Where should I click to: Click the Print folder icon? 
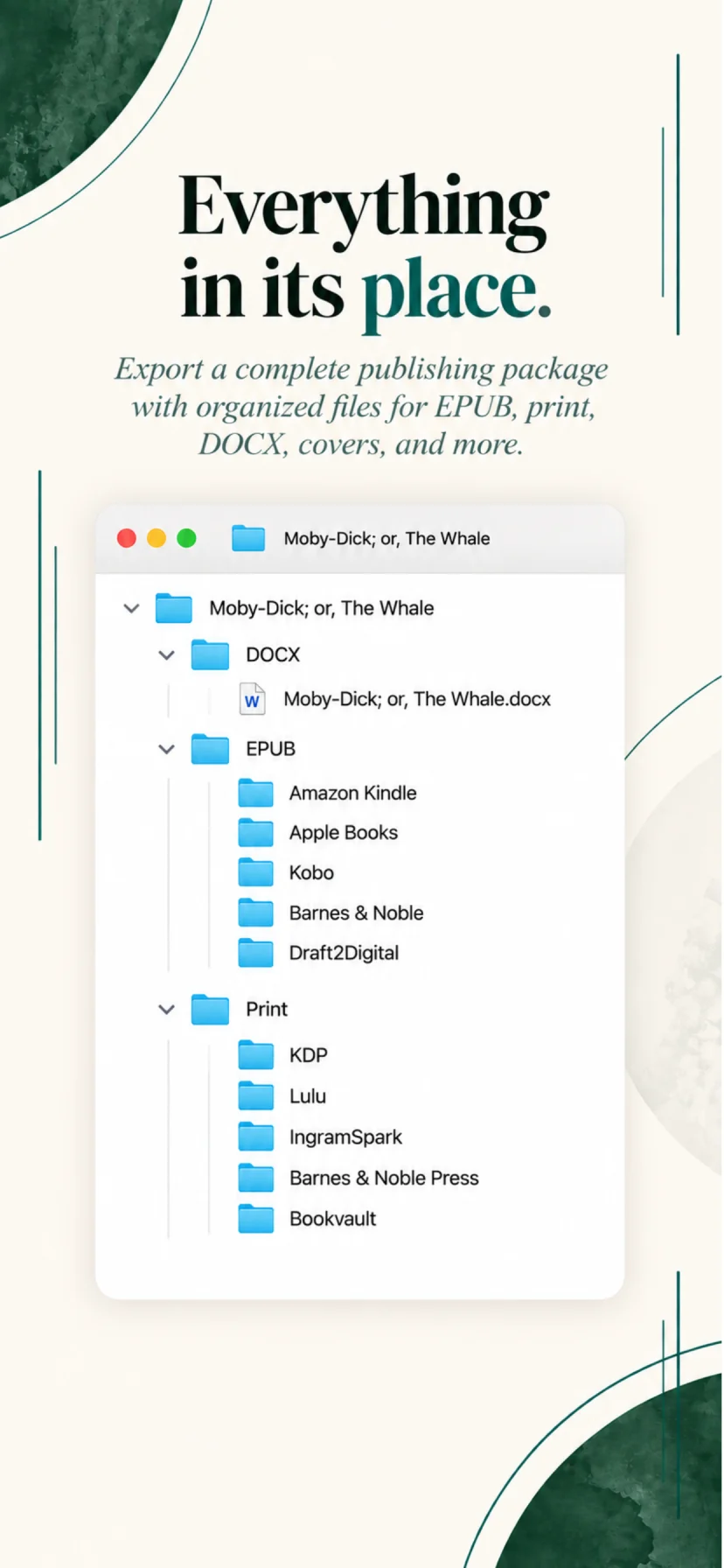210,1009
